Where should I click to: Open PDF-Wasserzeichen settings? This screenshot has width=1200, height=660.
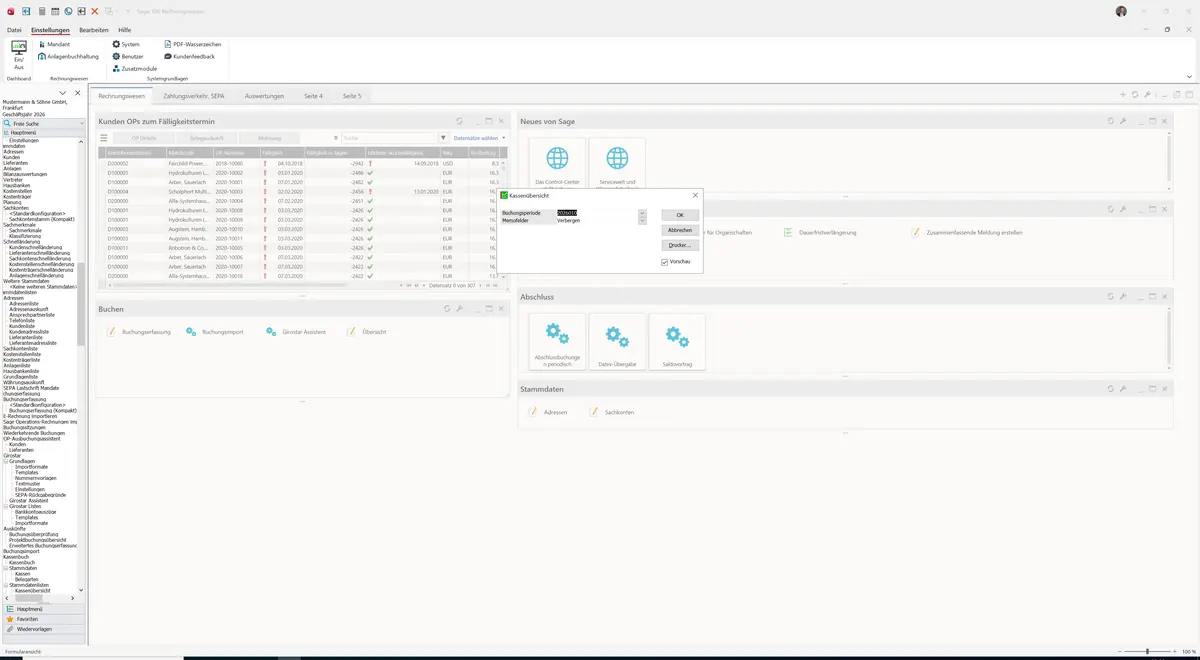pyautogui.click(x=193, y=44)
